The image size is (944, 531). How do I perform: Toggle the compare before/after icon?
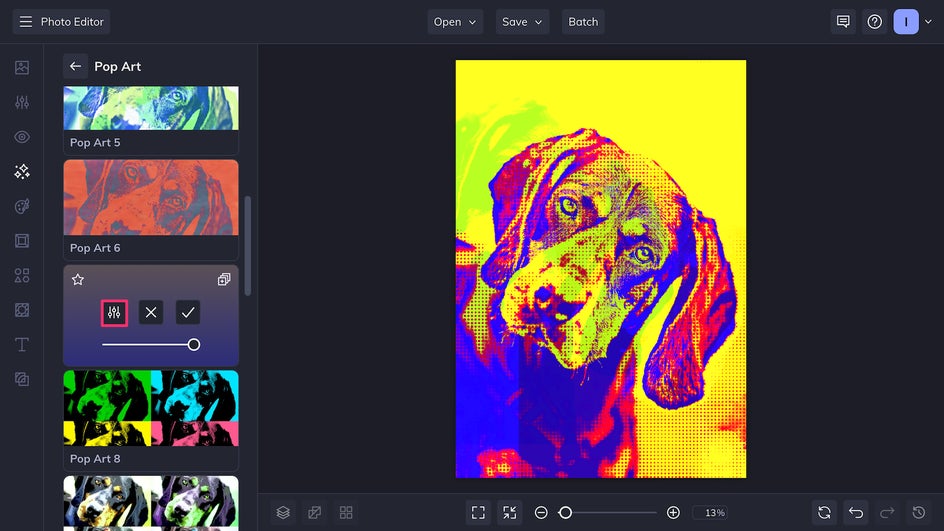click(x=314, y=512)
